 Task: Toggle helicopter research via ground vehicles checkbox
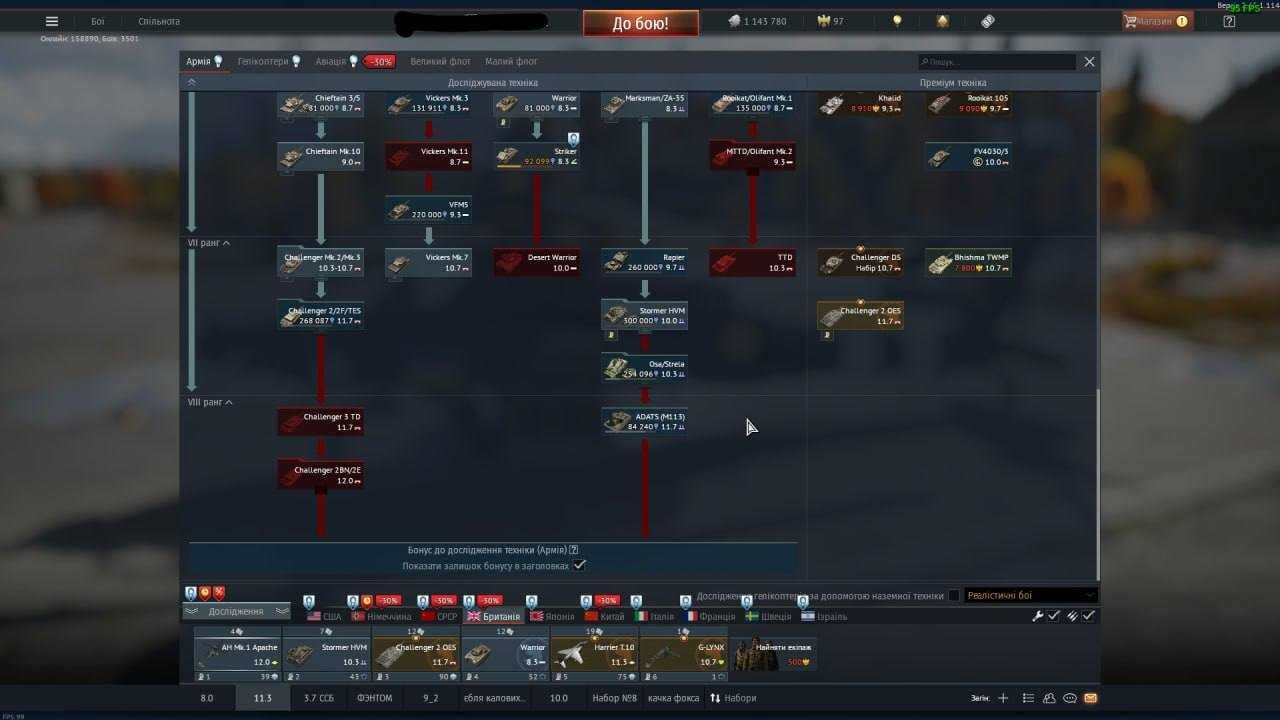[953, 595]
